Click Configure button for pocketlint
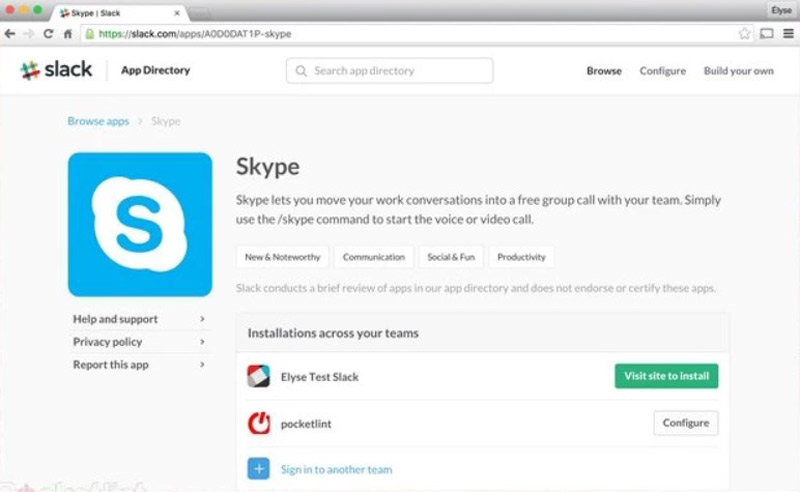This screenshot has height=492, width=800. 686,423
